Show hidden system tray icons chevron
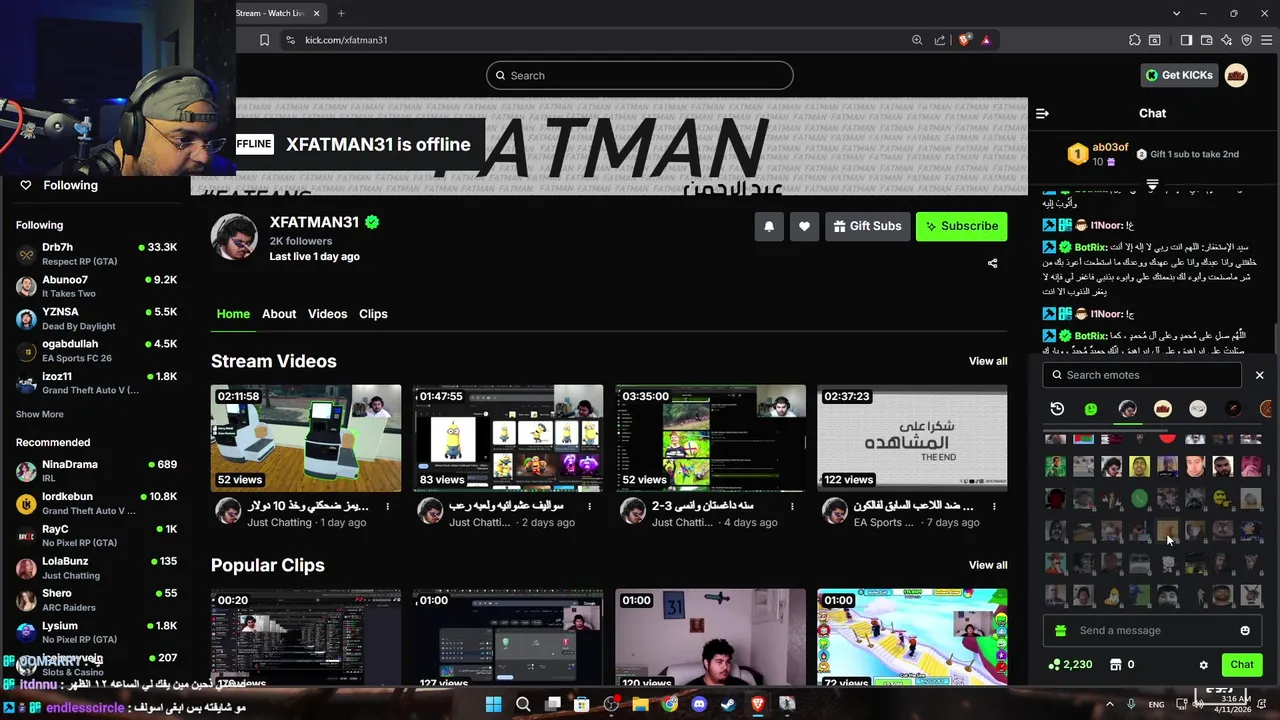 coord(1110,704)
